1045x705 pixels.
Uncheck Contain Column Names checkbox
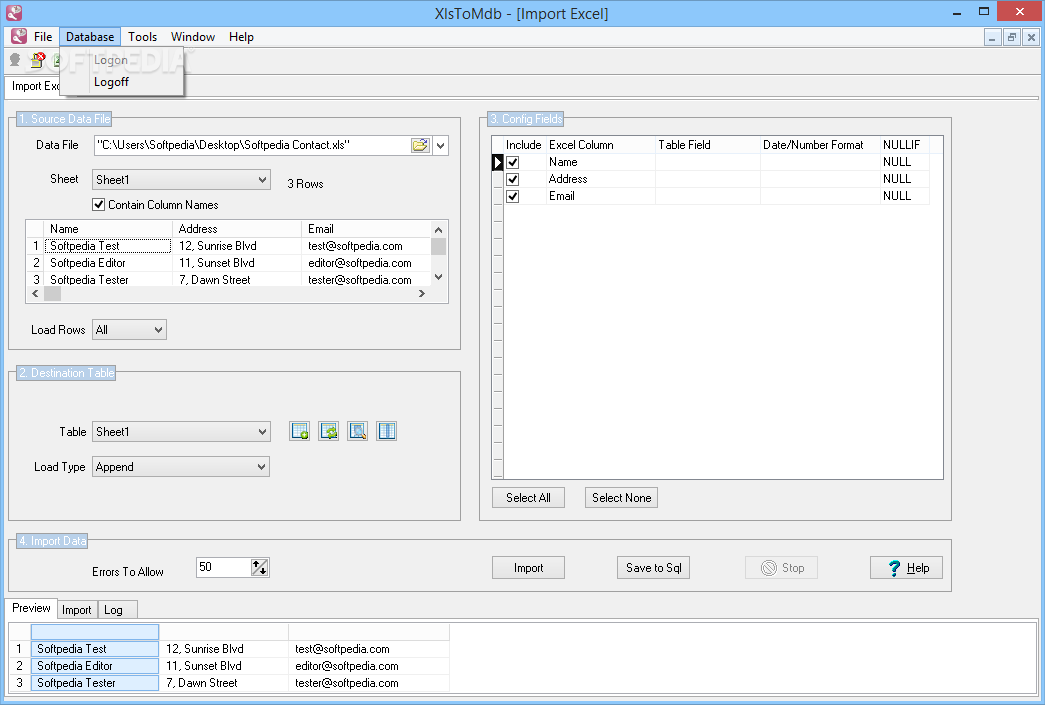point(99,205)
